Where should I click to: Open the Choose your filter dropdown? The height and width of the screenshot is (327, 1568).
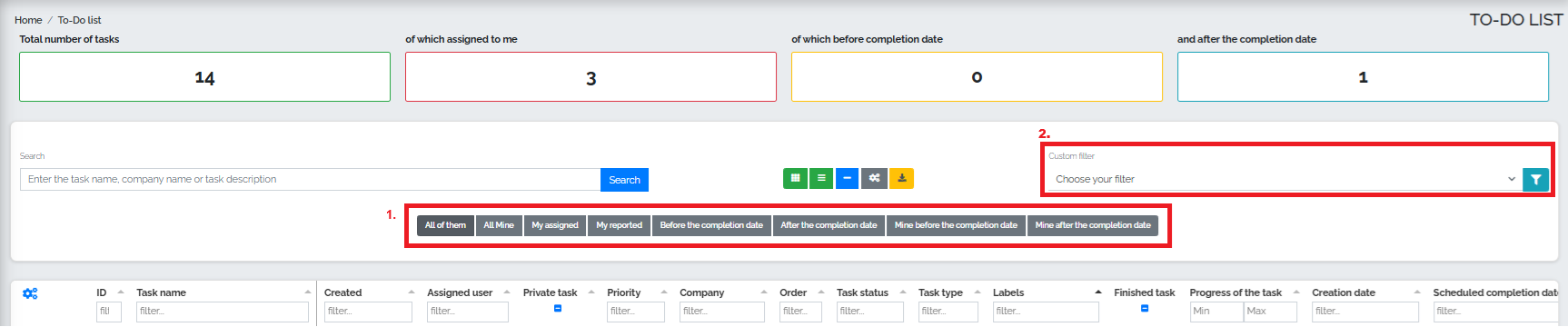coord(1284,180)
